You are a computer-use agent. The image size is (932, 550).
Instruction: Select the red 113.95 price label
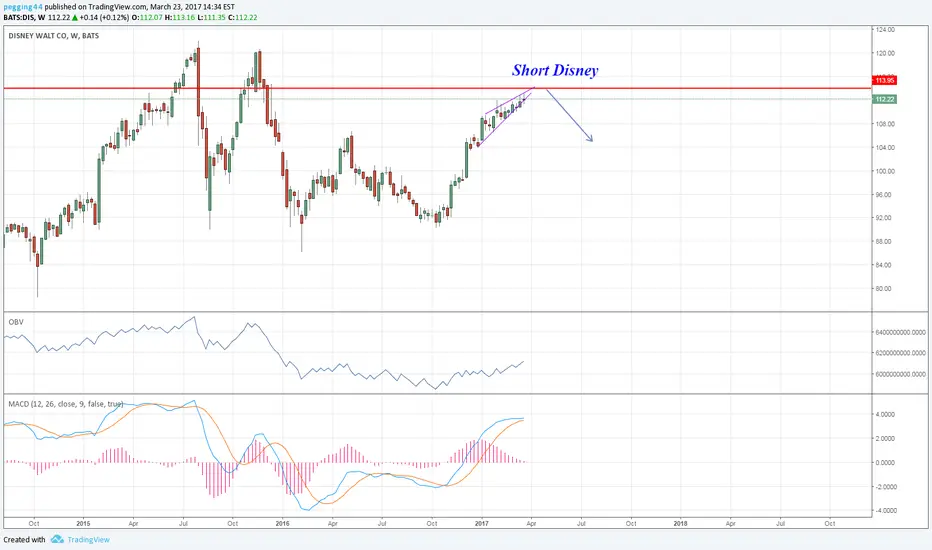(884, 80)
